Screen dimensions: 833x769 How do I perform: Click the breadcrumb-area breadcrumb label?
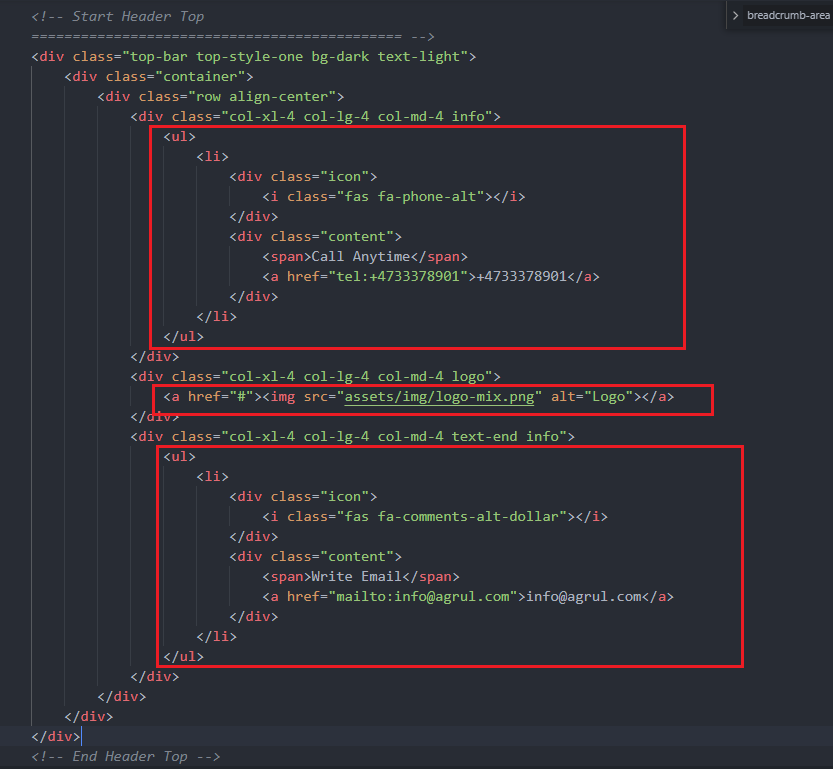[787, 15]
